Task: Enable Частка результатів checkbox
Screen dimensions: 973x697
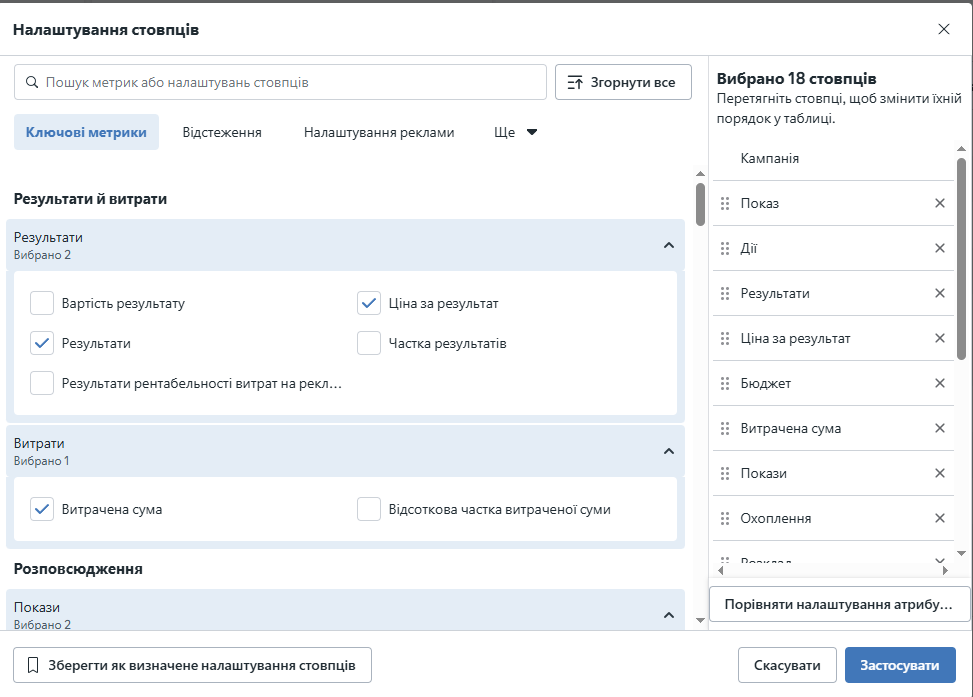Action: 369,343
